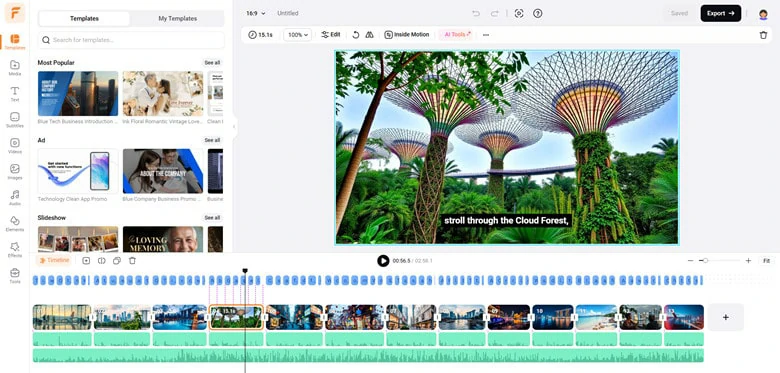The width and height of the screenshot is (780, 373).
Task: Zoom out the timeline with minus icon
Action: point(690,261)
